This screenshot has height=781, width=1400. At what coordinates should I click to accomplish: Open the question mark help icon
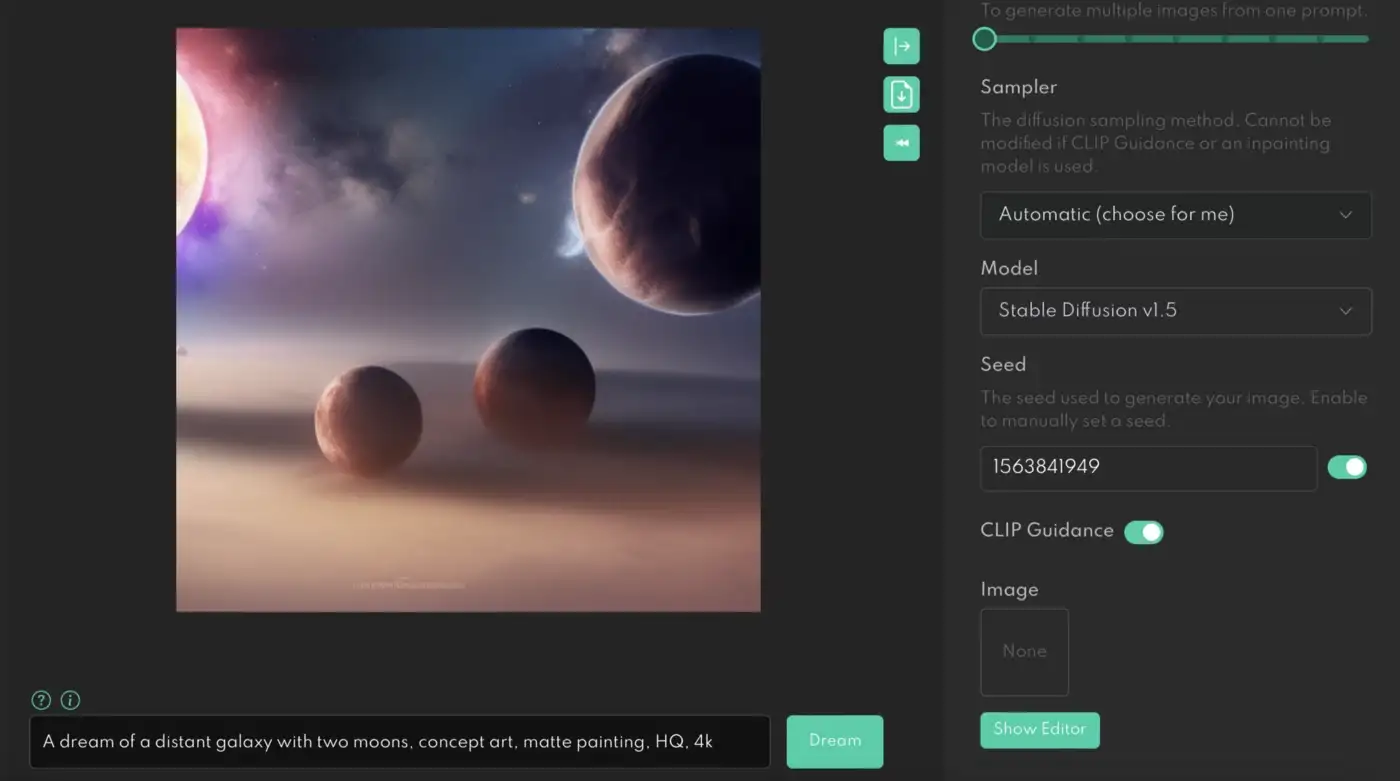(x=41, y=700)
